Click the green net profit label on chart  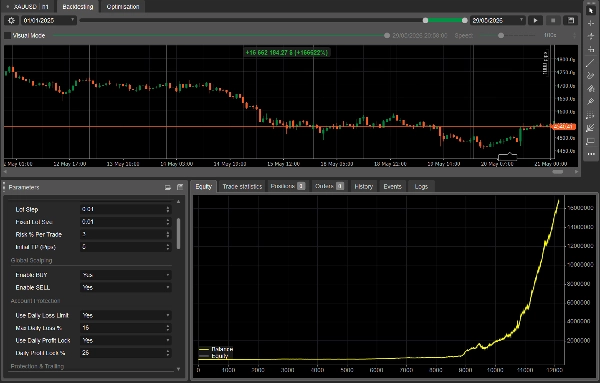pos(287,52)
